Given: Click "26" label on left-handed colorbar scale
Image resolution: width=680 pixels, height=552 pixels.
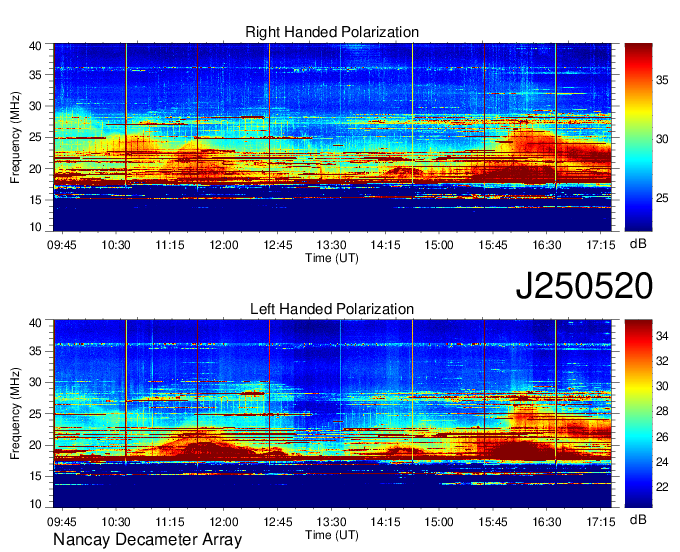Looking at the screenshot, I should pyautogui.click(x=662, y=437).
